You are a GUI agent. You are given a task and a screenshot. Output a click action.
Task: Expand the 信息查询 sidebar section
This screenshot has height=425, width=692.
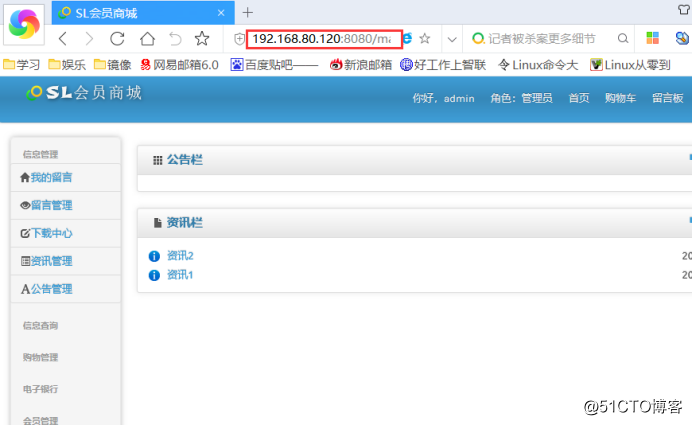click(x=41, y=326)
